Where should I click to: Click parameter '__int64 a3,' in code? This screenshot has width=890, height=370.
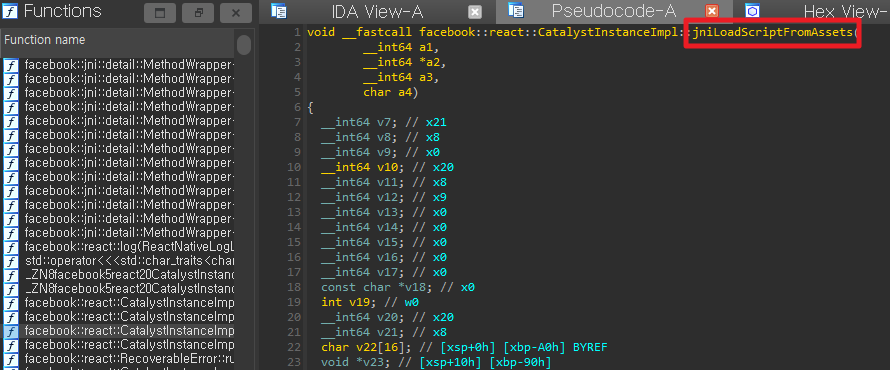pyautogui.click(x=401, y=77)
